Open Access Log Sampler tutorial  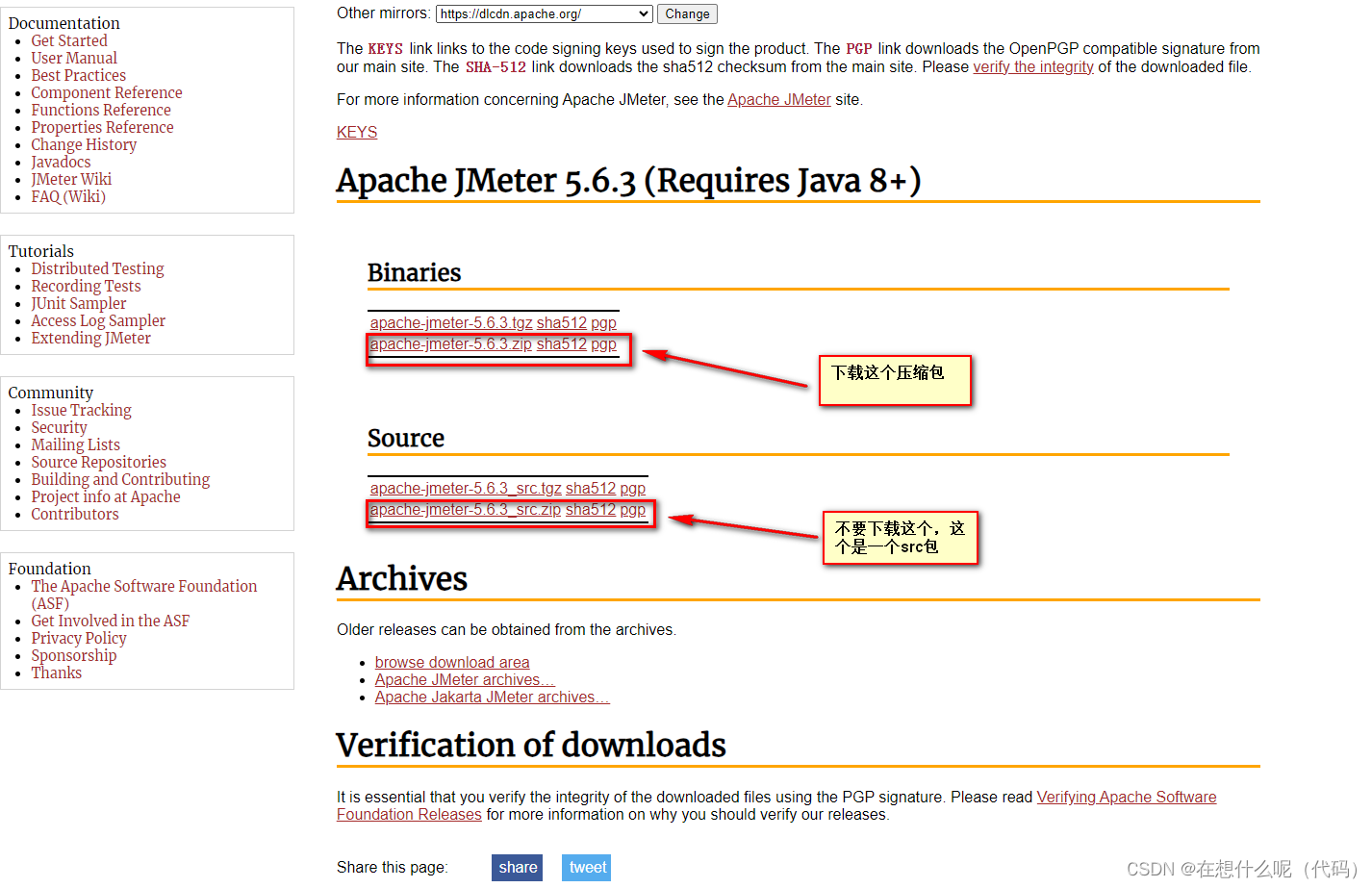(98, 321)
